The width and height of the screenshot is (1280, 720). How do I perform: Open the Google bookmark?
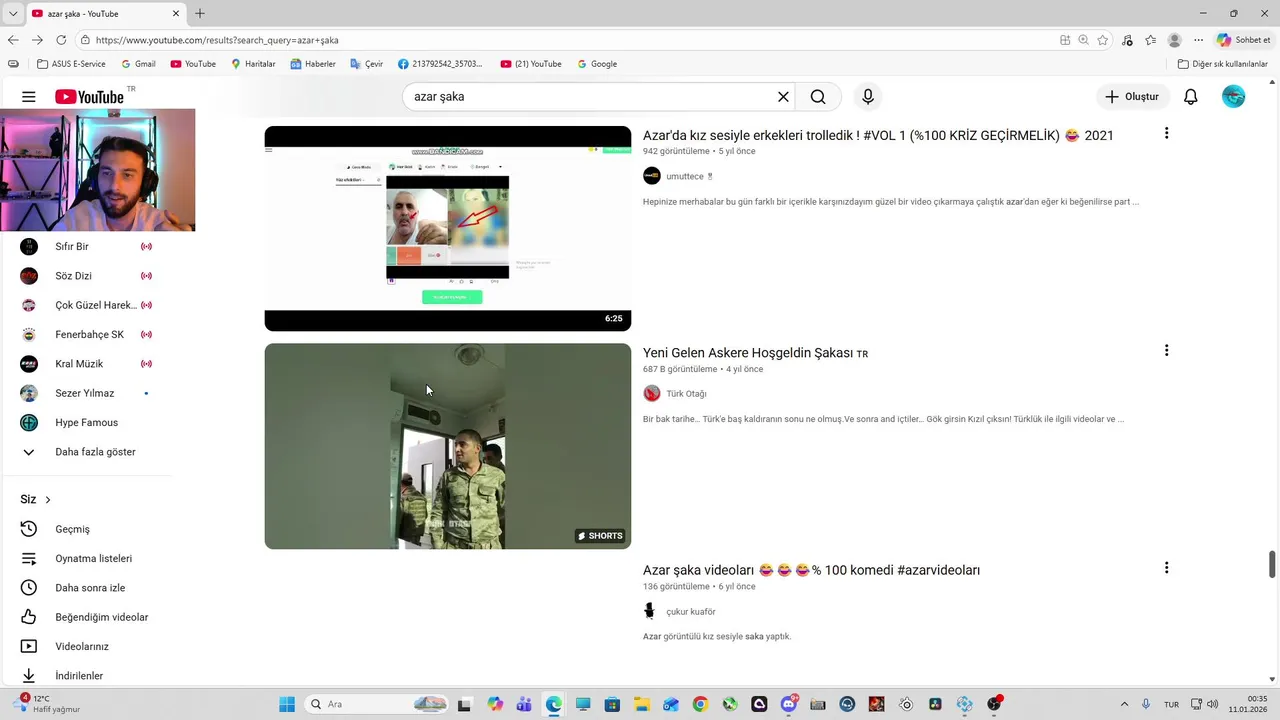597,64
